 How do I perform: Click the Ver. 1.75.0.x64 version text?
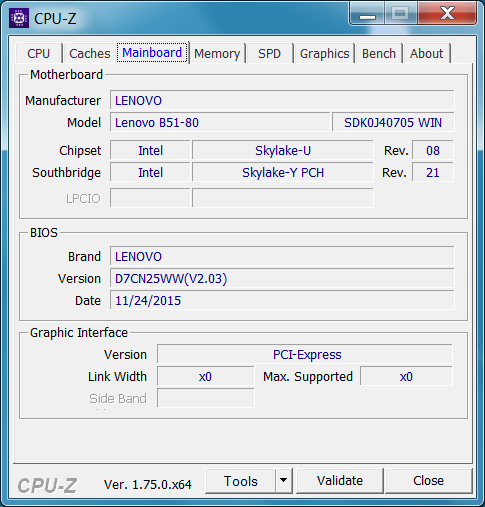coord(148,484)
